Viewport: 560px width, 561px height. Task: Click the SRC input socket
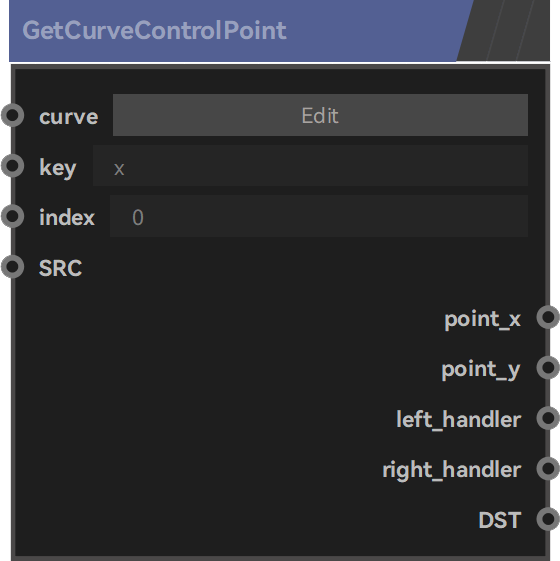pyautogui.click(x=13, y=267)
